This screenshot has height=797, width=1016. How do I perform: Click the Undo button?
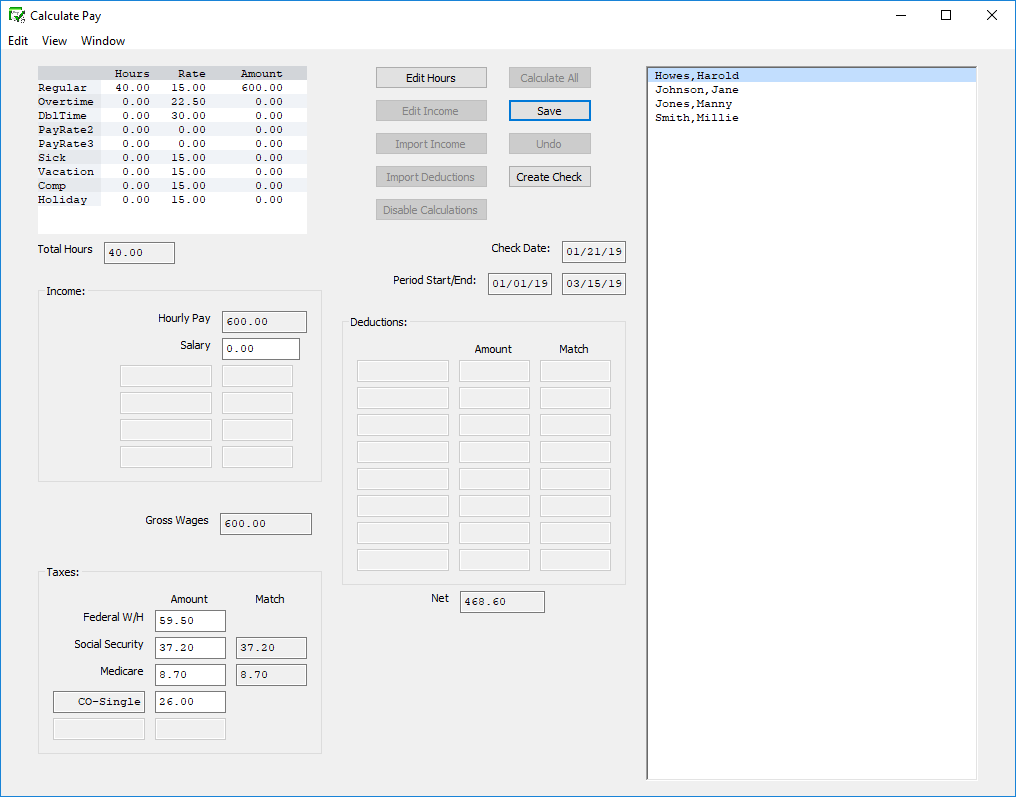tap(549, 143)
